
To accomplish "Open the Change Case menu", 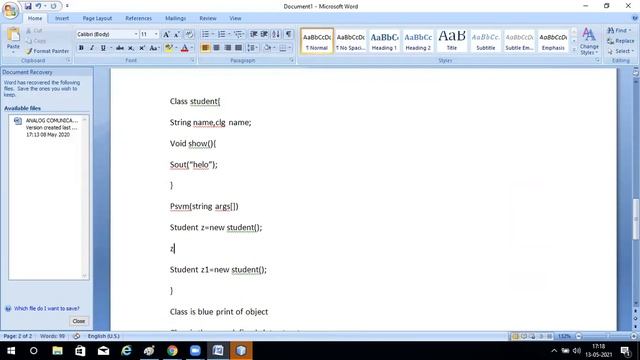I will 154,48.
